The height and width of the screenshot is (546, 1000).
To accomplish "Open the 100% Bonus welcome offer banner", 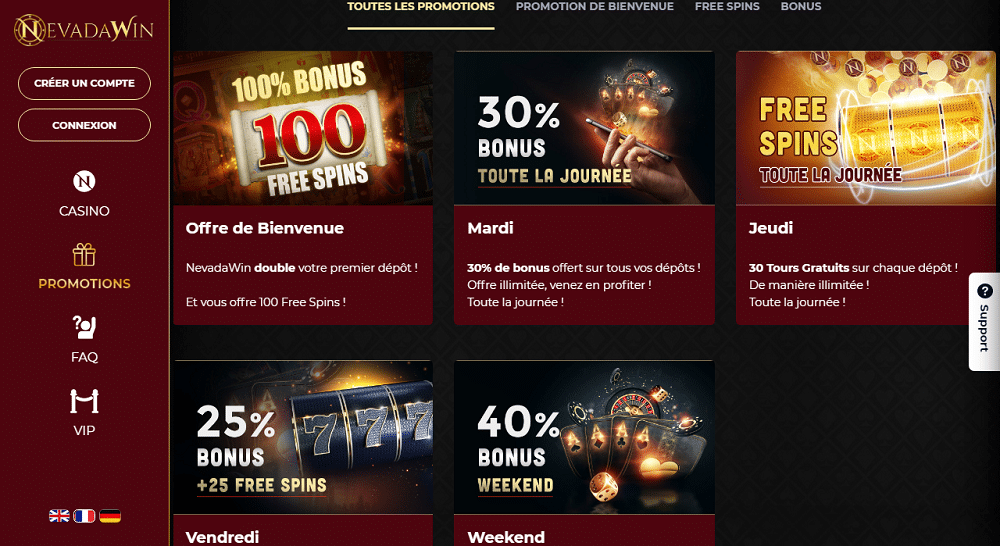I will click(303, 128).
